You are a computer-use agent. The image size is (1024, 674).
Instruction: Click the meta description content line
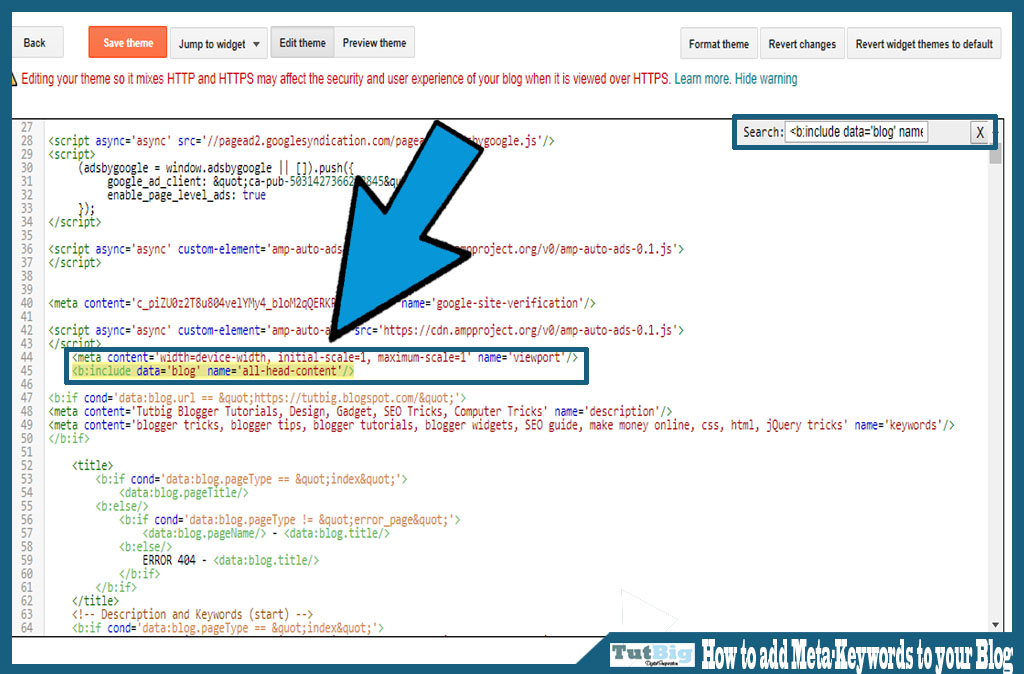point(360,411)
